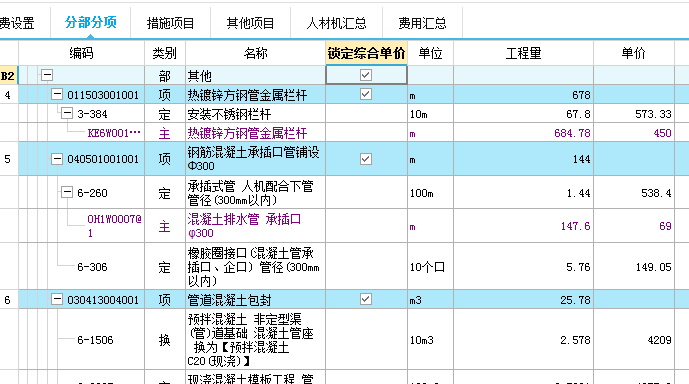Open the 其他项目 tab
689x384 pixels.
pyautogui.click(x=250, y=23)
